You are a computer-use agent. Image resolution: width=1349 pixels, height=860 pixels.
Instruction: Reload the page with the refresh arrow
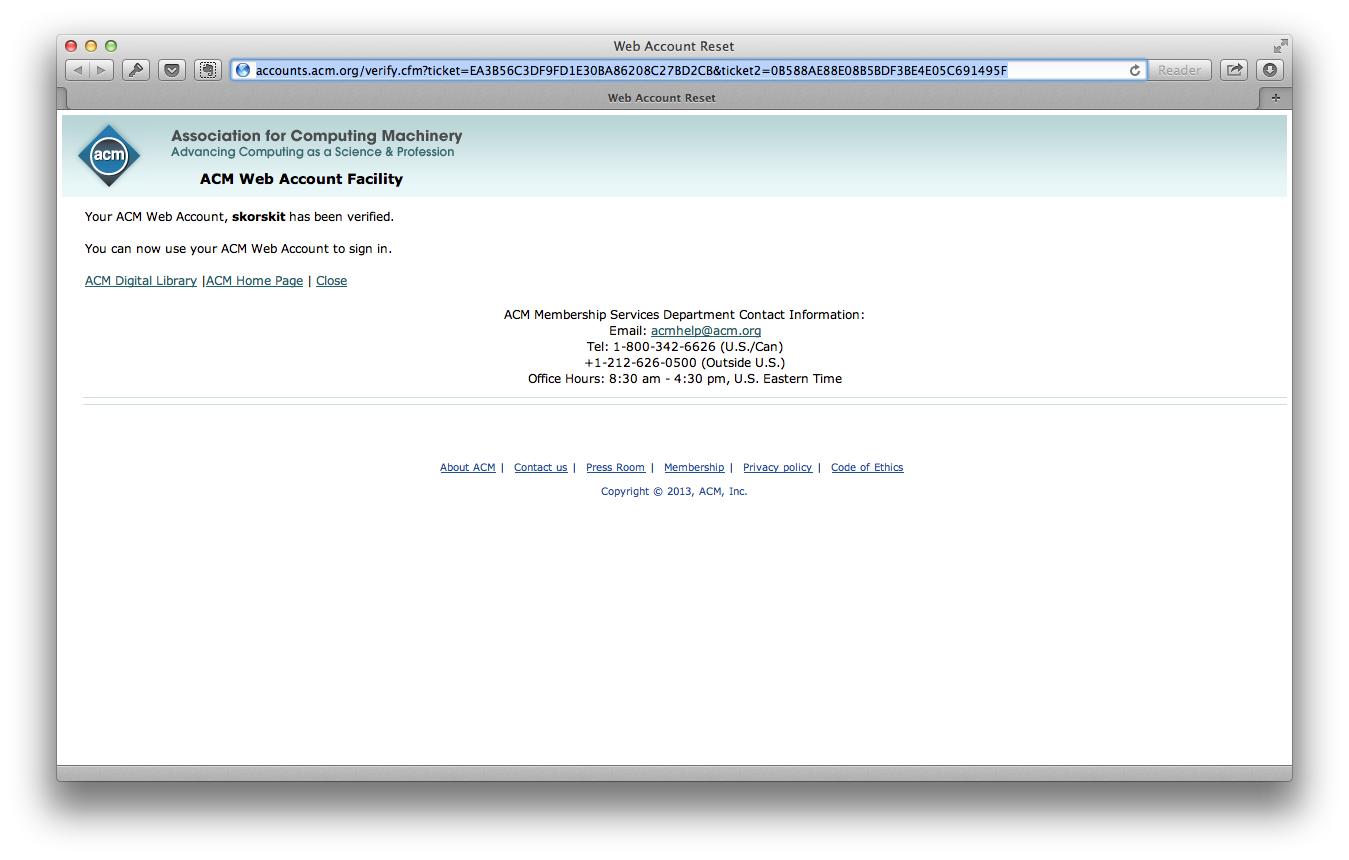[1135, 70]
